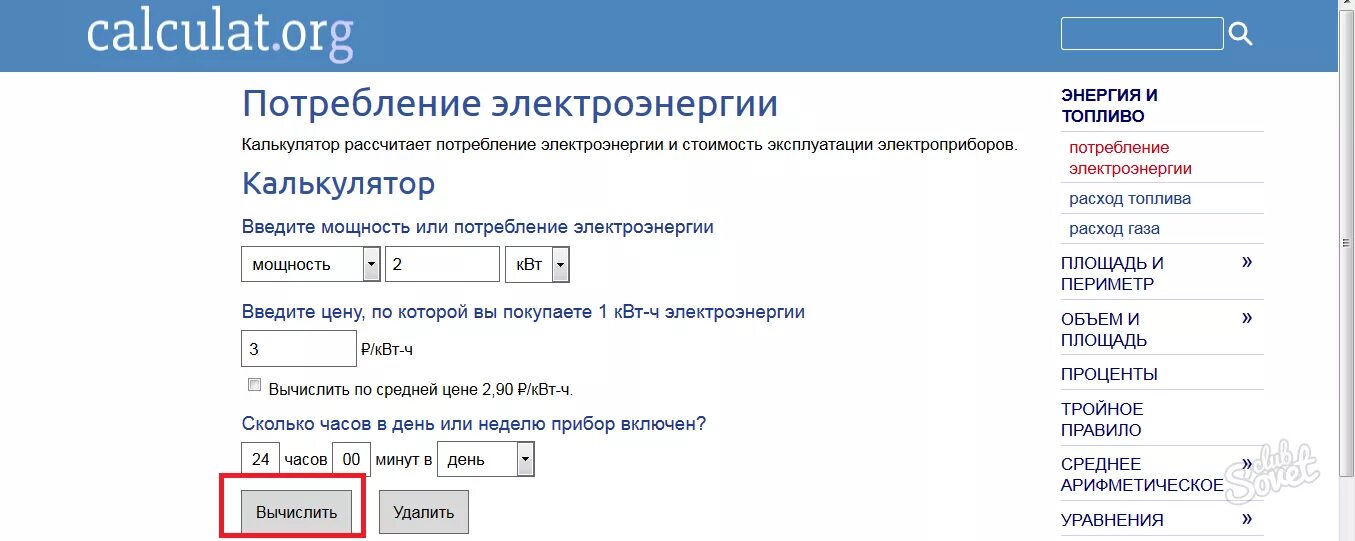This screenshot has height=541, width=1355.
Task: Expand the СРЕДНЕЕ АРИФМЕТИЧЕСКОЕ chevron
Action: (1247, 463)
